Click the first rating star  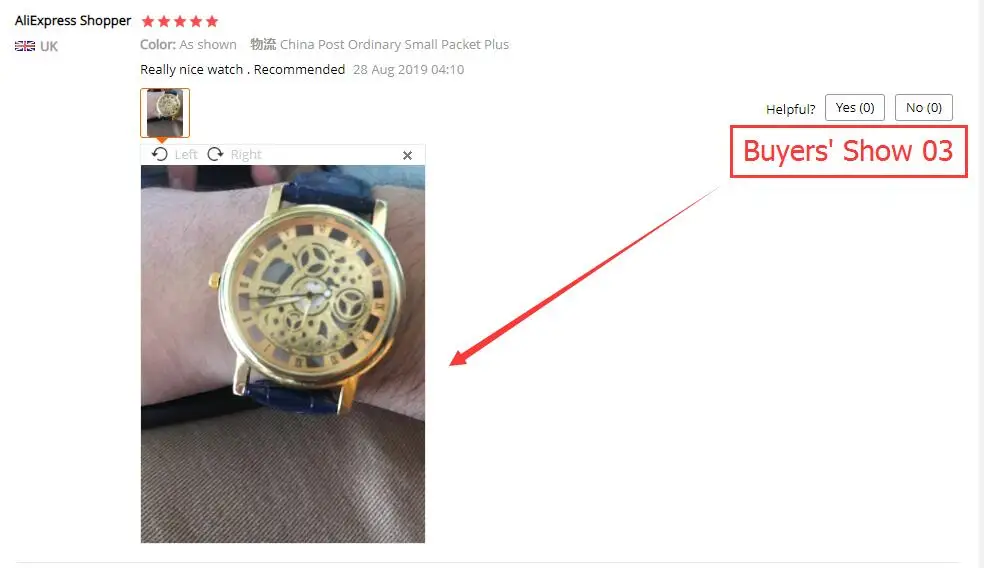pyautogui.click(x=148, y=21)
